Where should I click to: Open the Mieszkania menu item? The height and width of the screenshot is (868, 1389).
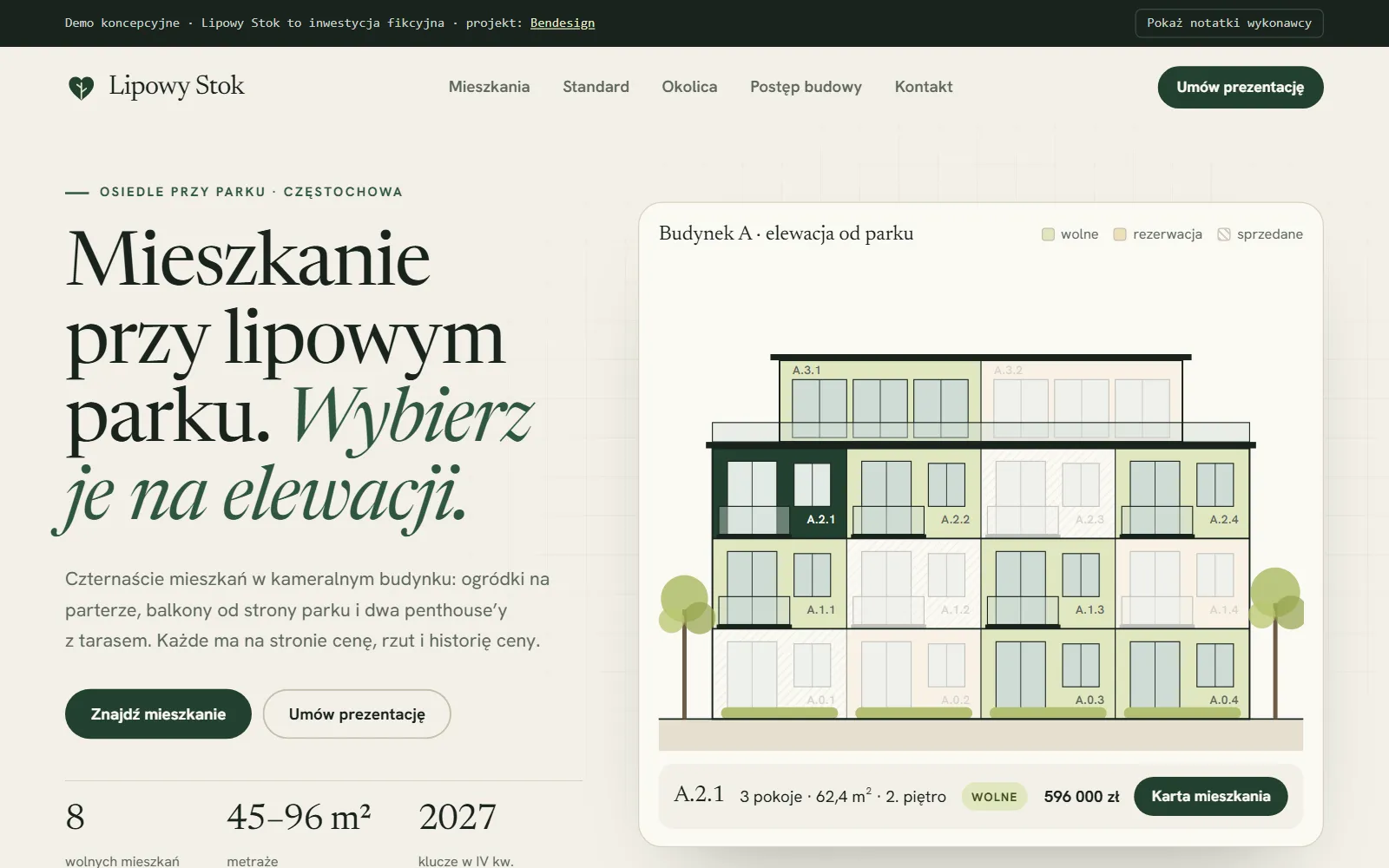[489, 87]
